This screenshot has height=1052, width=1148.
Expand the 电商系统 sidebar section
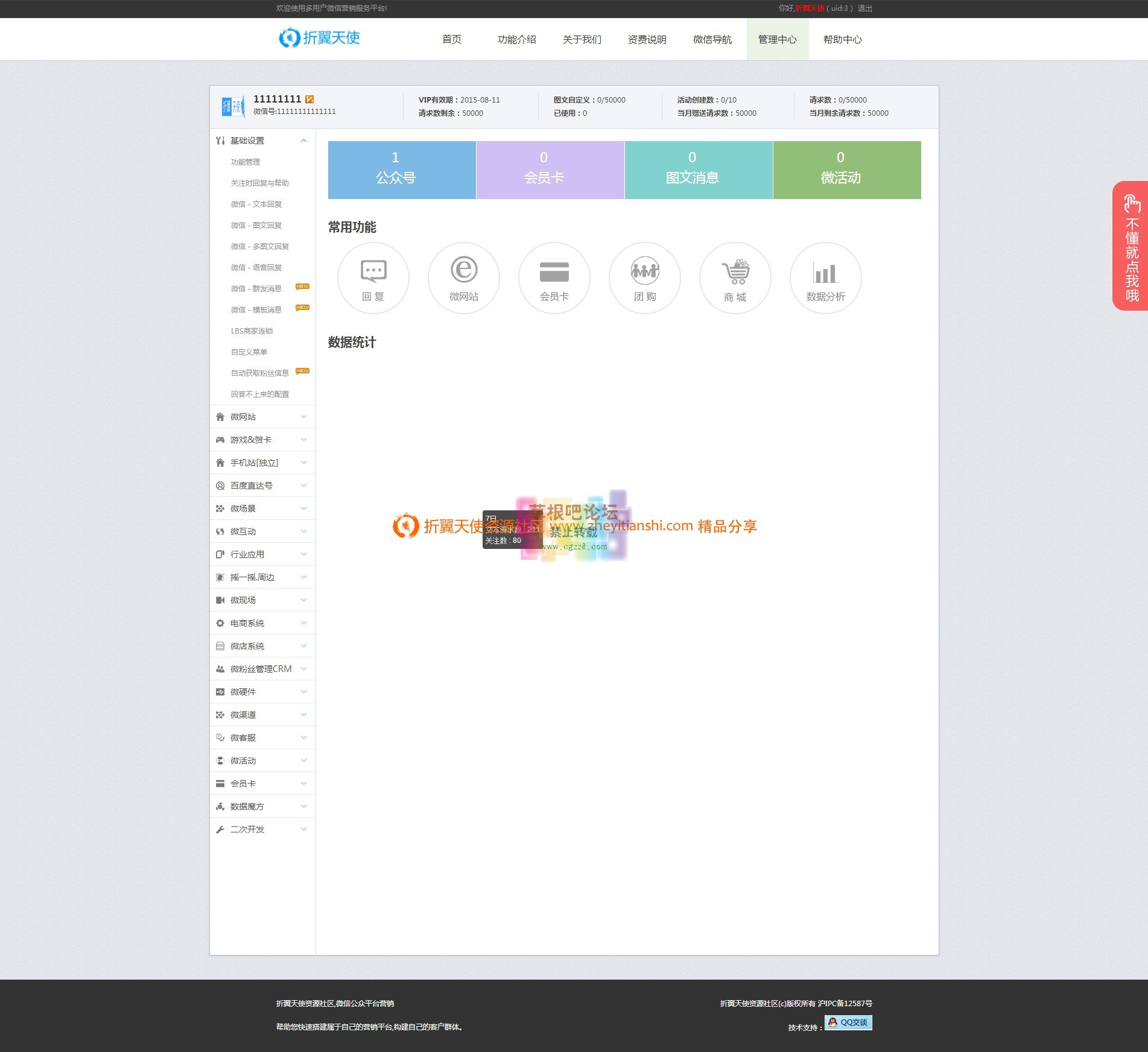[262, 623]
